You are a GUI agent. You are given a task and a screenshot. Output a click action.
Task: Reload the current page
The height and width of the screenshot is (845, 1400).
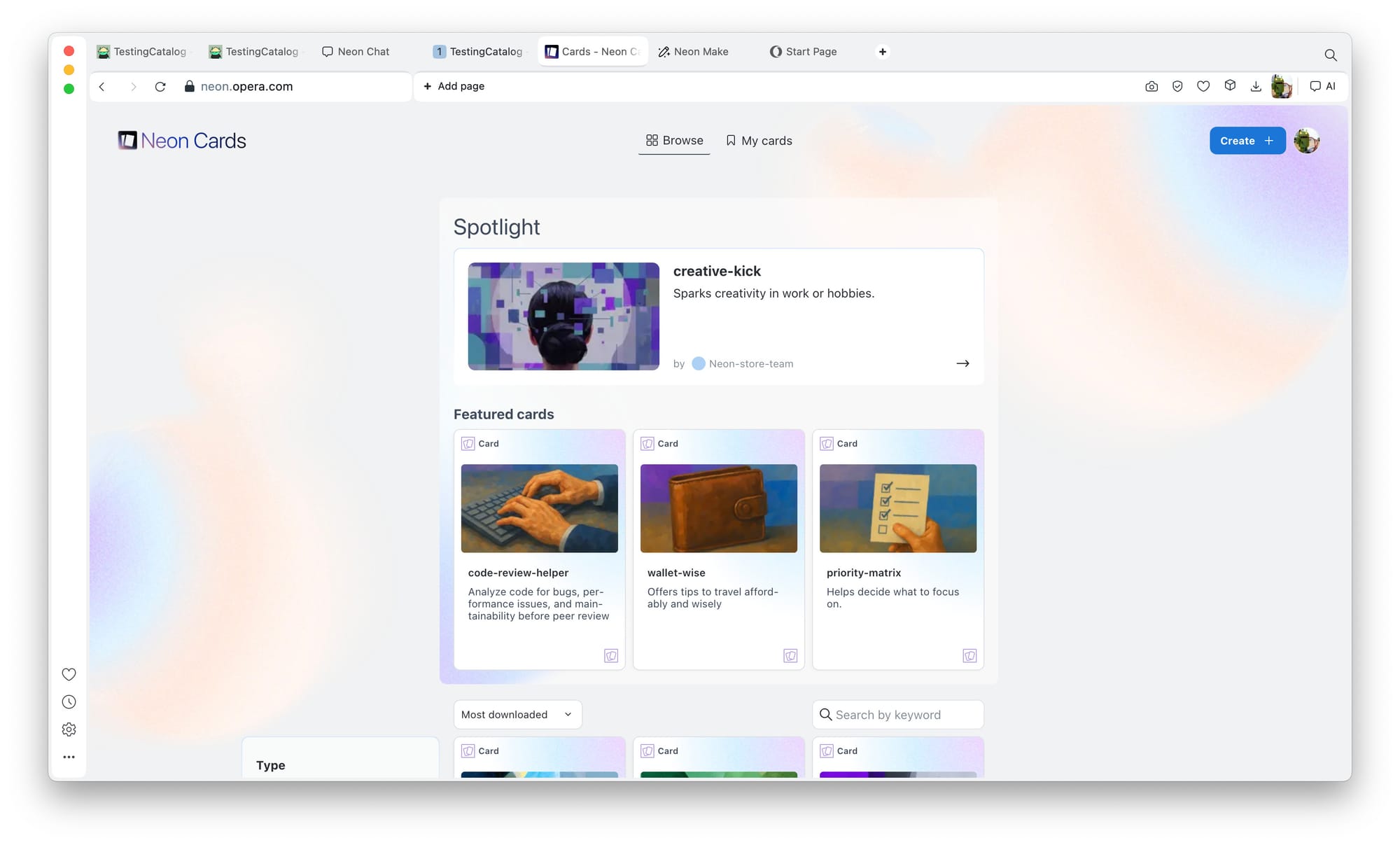(x=160, y=87)
